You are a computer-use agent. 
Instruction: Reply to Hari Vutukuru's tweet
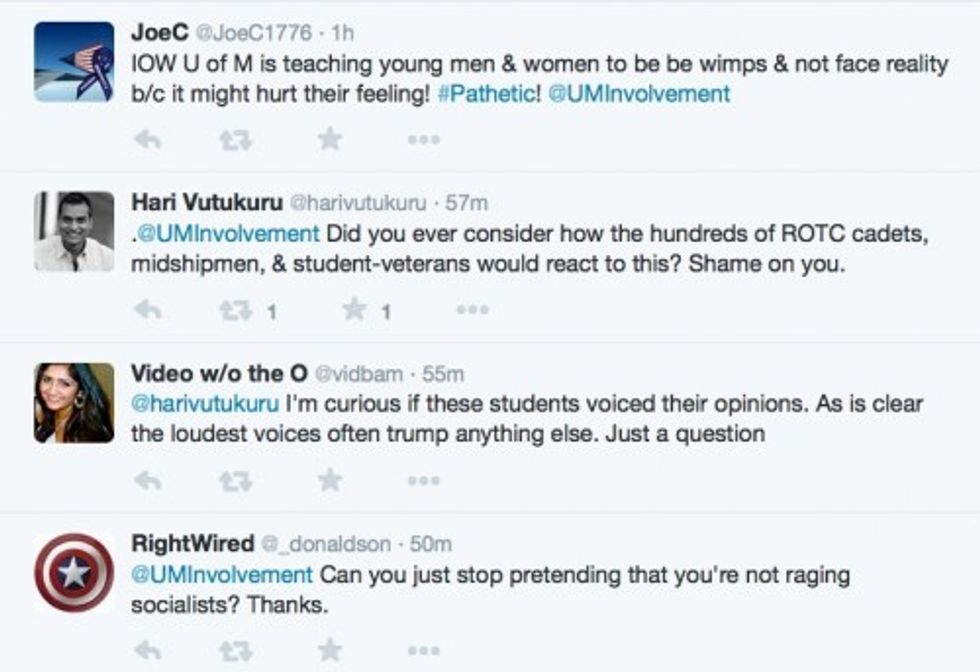point(148,311)
